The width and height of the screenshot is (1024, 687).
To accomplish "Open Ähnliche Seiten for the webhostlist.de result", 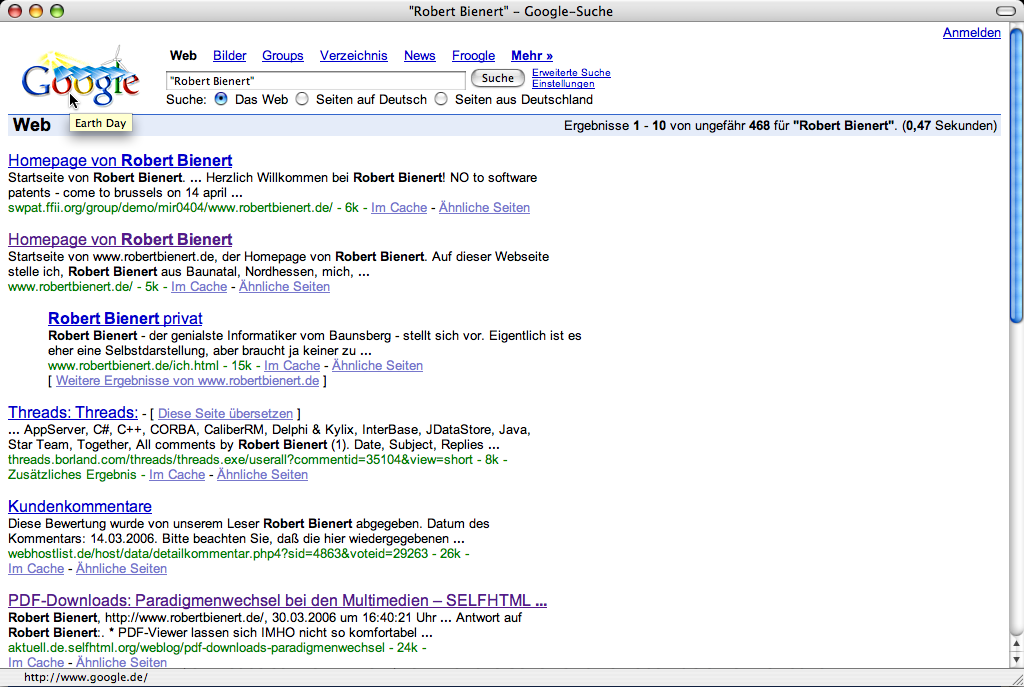I will pyautogui.click(x=121, y=569).
